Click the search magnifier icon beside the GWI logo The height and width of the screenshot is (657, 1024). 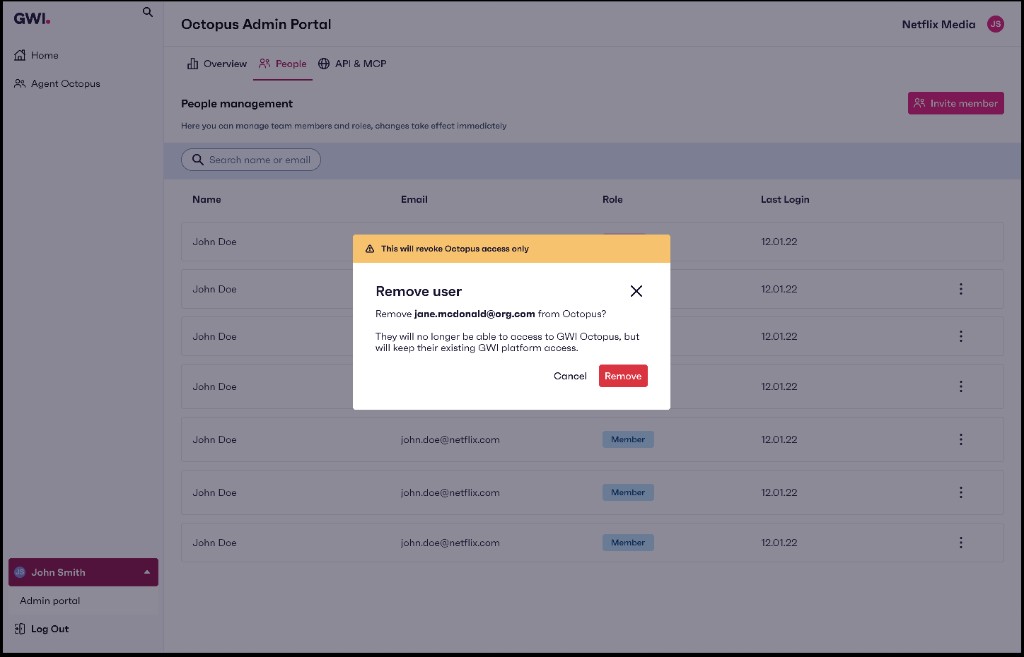click(148, 12)
